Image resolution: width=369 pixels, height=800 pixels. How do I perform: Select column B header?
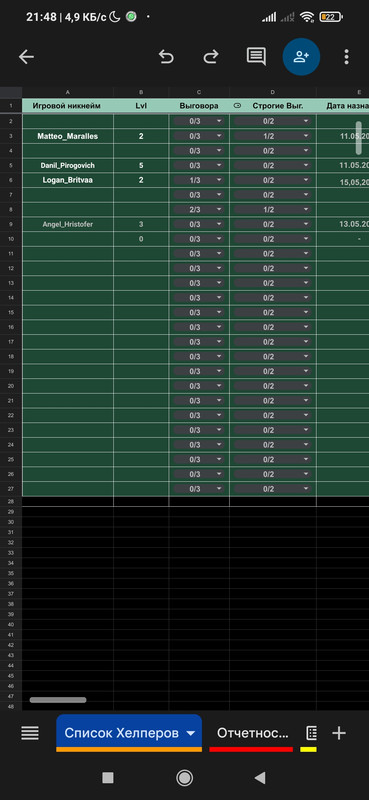[141, 92]
